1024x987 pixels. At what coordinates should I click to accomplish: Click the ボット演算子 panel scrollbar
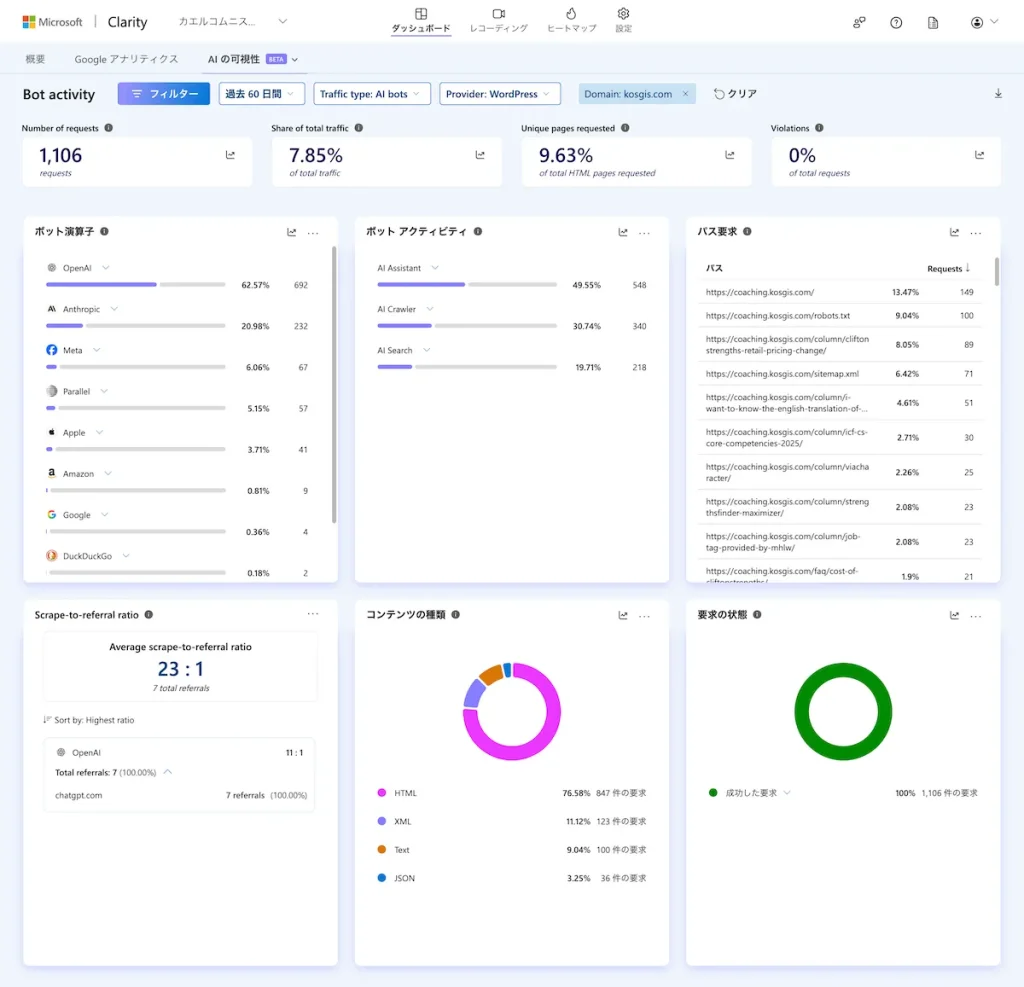pos(334,385)
